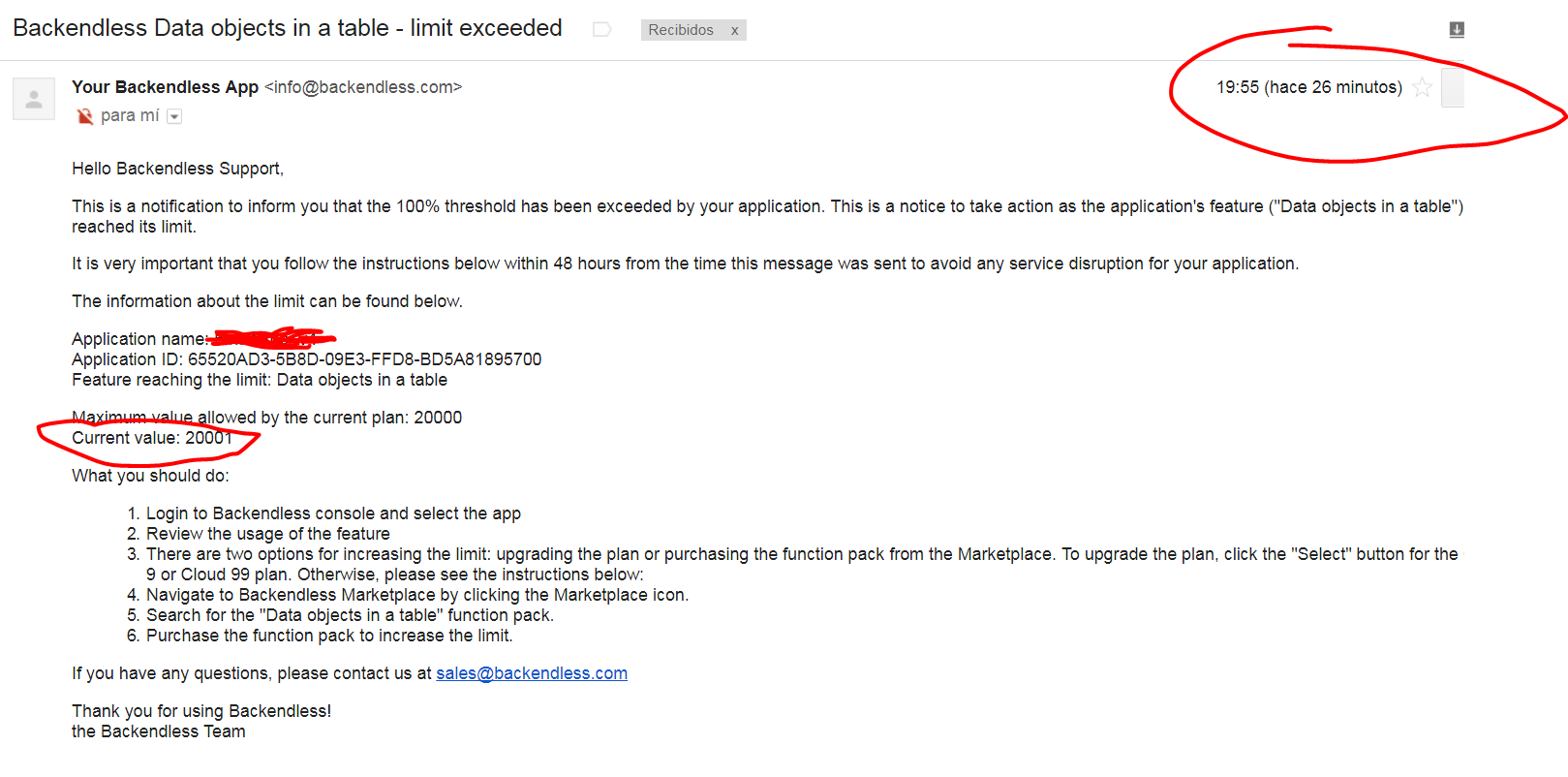
Task: Star this Backendless email
Action: (x=1422, y=87)
